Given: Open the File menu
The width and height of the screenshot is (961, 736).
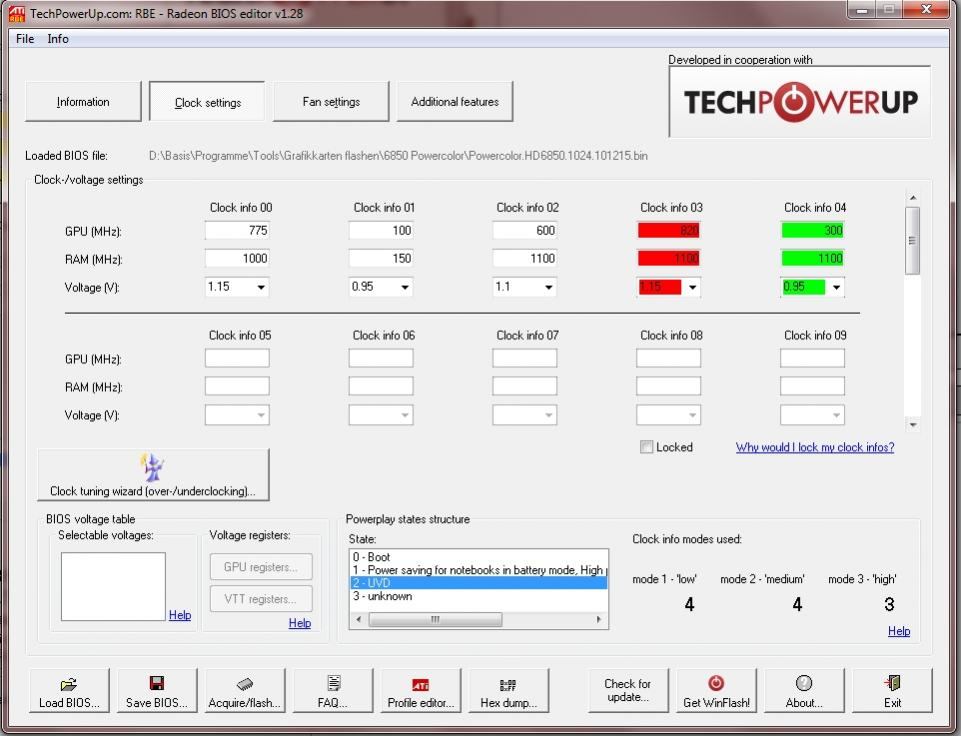Looking at the screenshot, I should 25,39.
